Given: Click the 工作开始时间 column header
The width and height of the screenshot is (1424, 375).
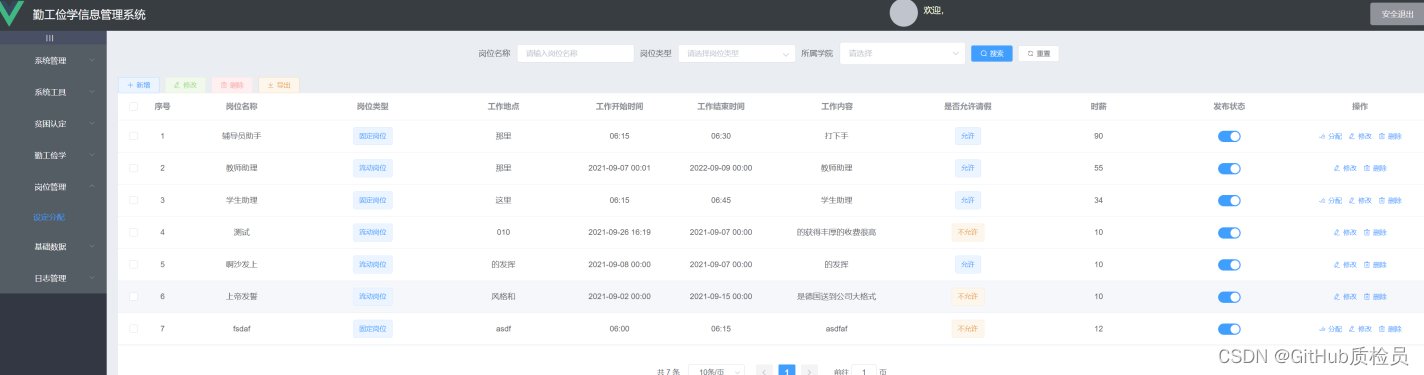Looking at the screenshot, I should pyautogui.click(x=620, y=106).
